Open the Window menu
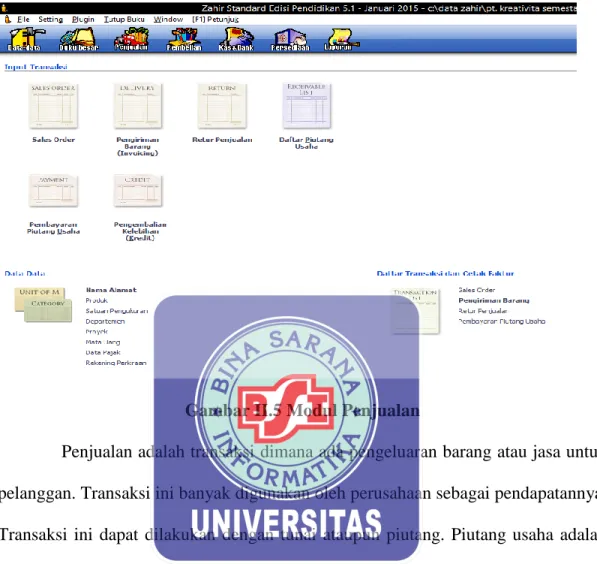597x564 pixels. click(168, 19)
